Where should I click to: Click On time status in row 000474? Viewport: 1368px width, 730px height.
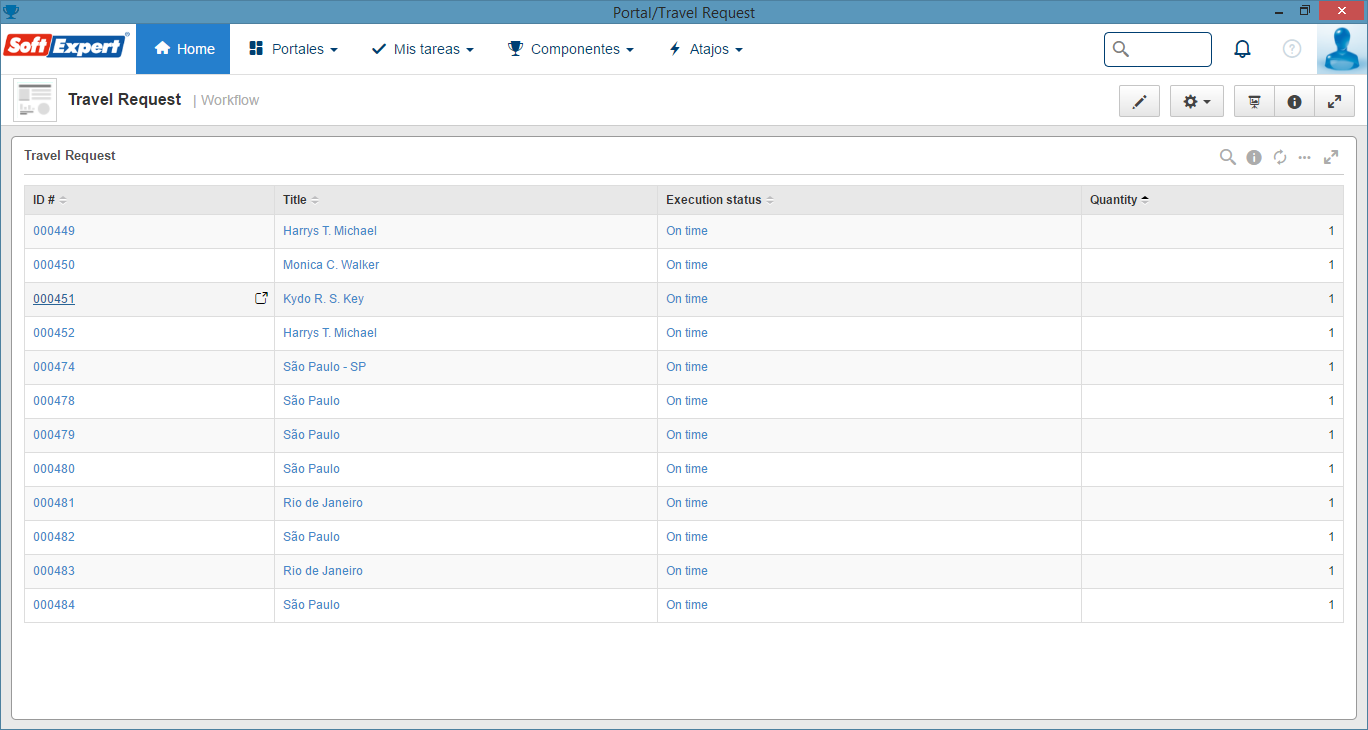tap(687, 367)
